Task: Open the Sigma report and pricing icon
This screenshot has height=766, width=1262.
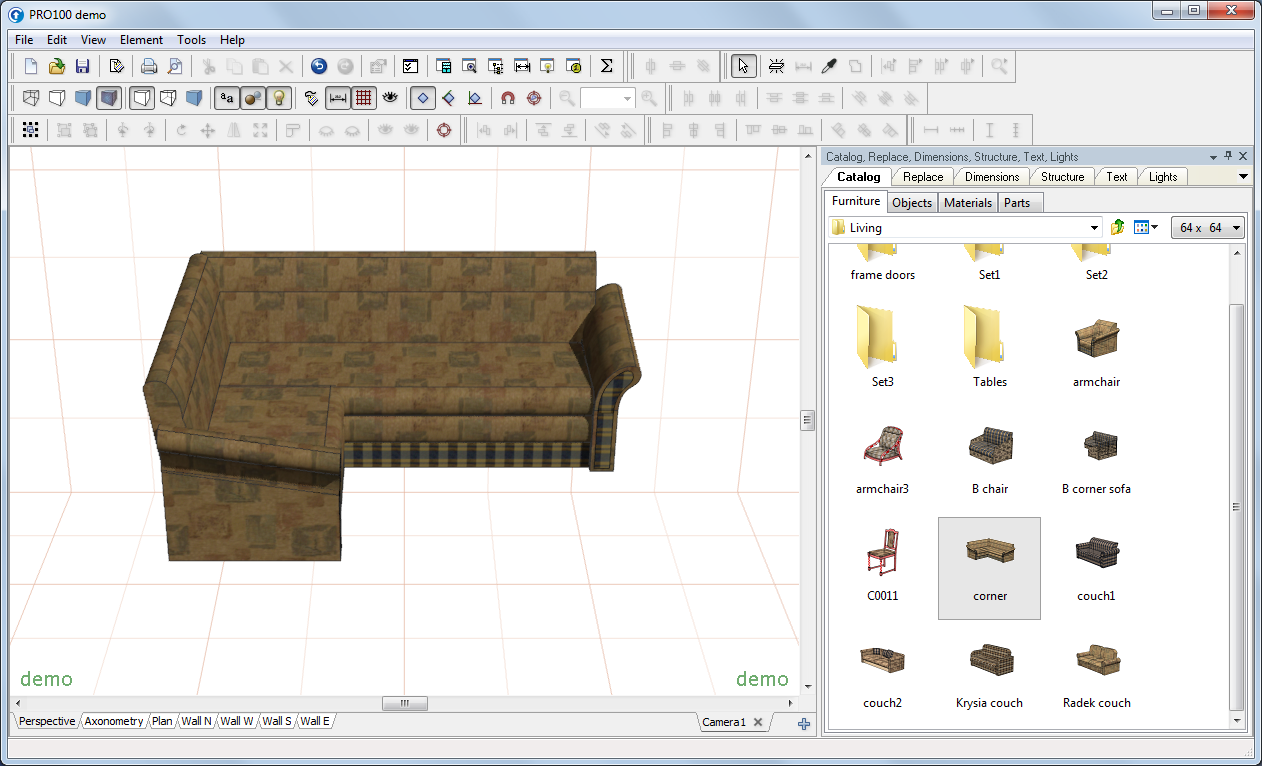Action: [606, 67]
